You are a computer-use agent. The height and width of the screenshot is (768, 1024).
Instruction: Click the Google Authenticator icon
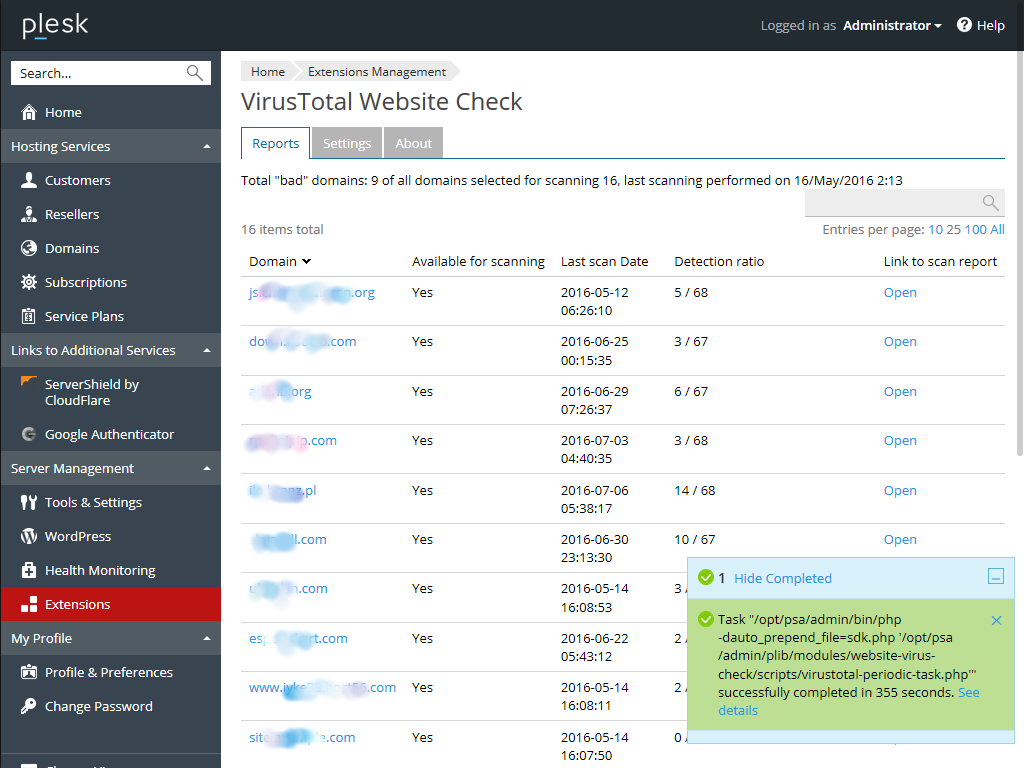coord(29,434)
